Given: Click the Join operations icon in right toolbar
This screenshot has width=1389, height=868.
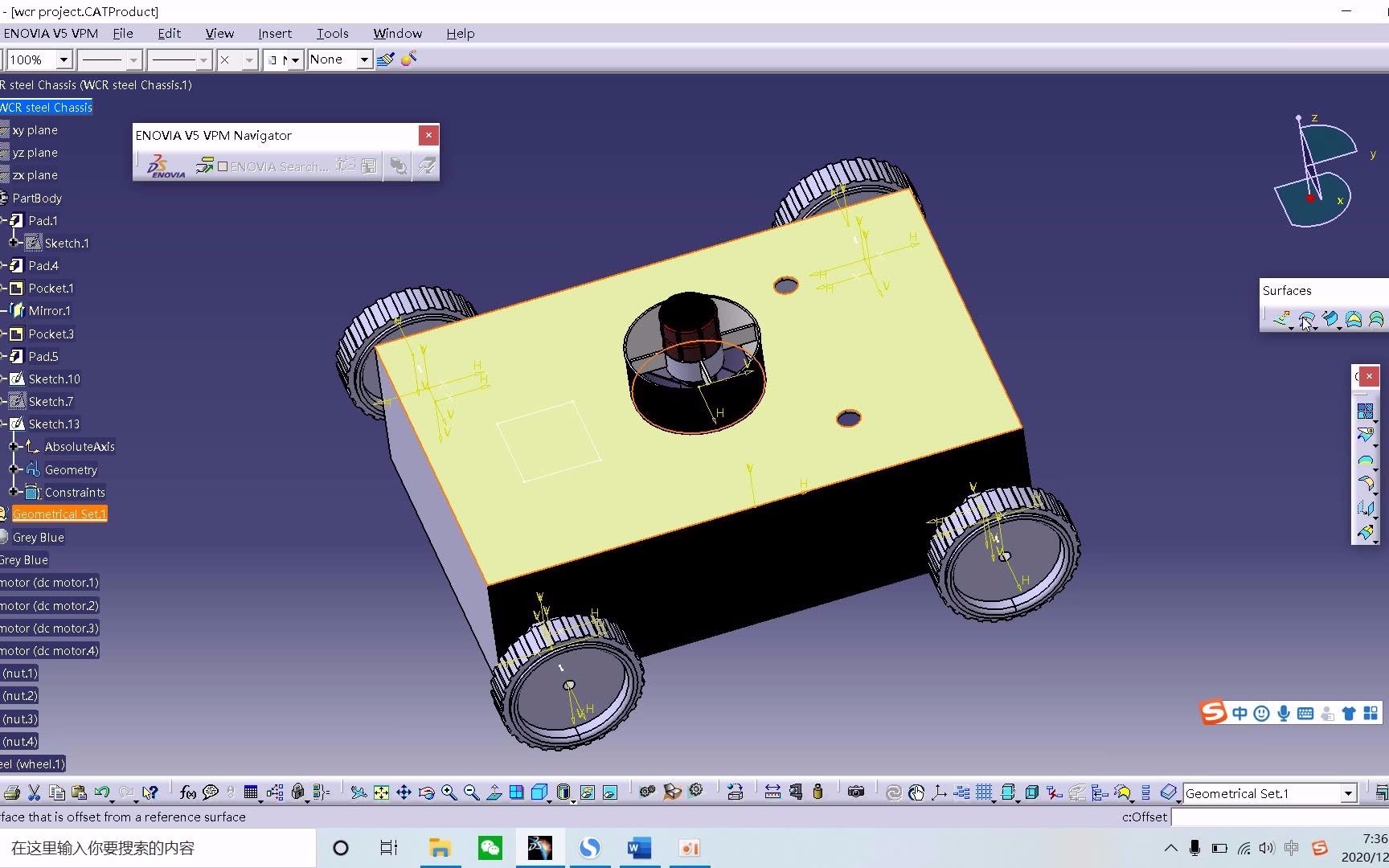Looking at the screenshot, I should (1365, 411).
